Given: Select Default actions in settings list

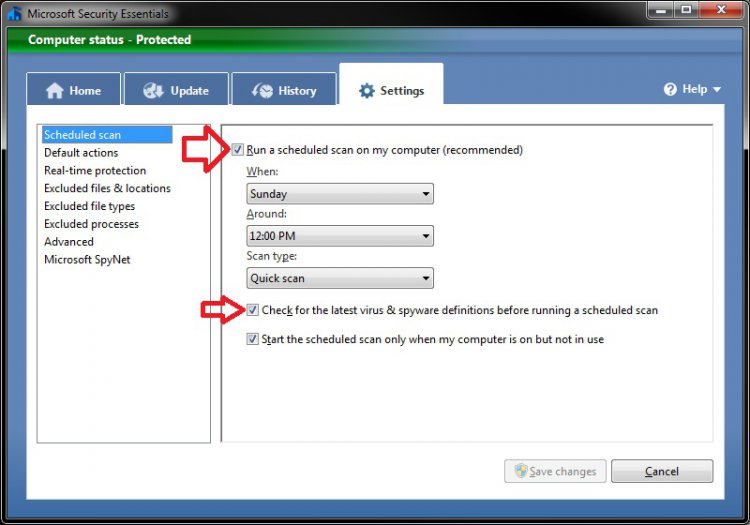Looking at the screenshot, I should click(81, 153).
